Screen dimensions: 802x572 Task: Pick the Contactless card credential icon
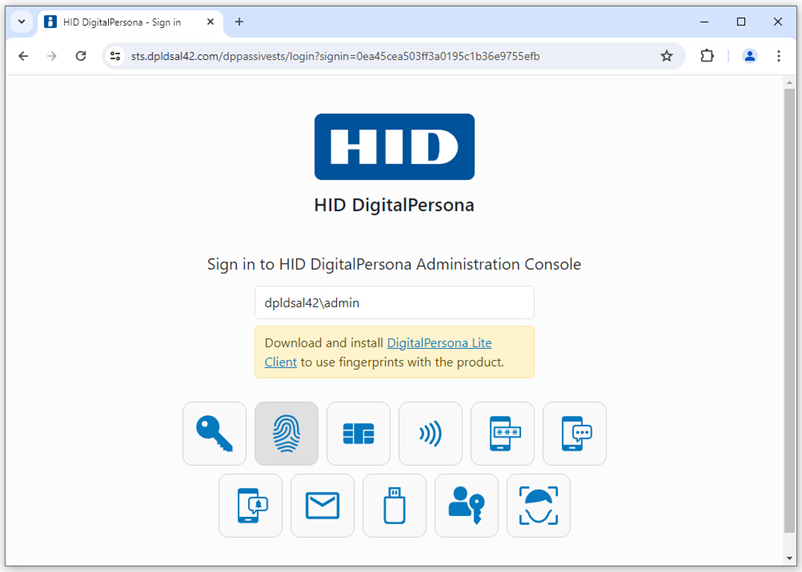pos(431,433)
